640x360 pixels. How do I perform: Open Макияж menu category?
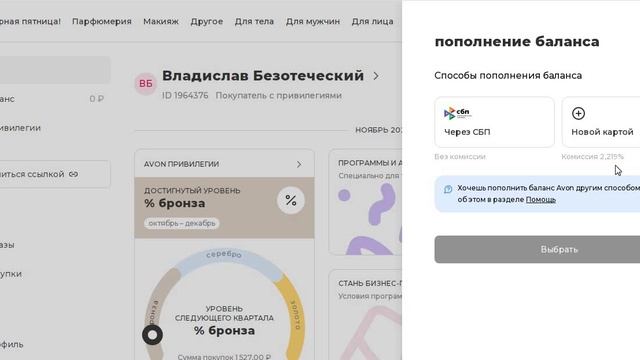click(161, 21)
